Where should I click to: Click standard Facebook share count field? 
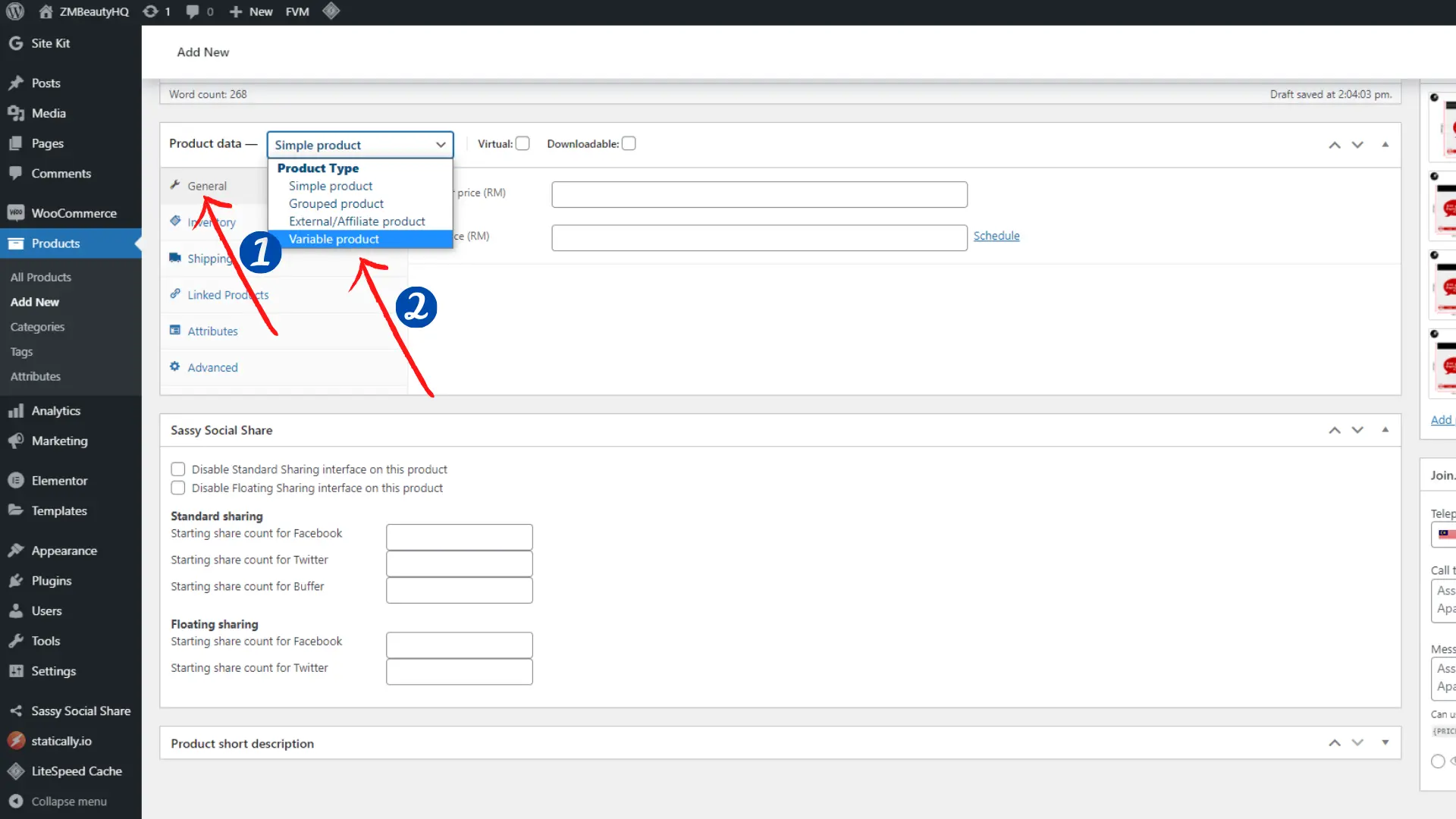point(460,537)
